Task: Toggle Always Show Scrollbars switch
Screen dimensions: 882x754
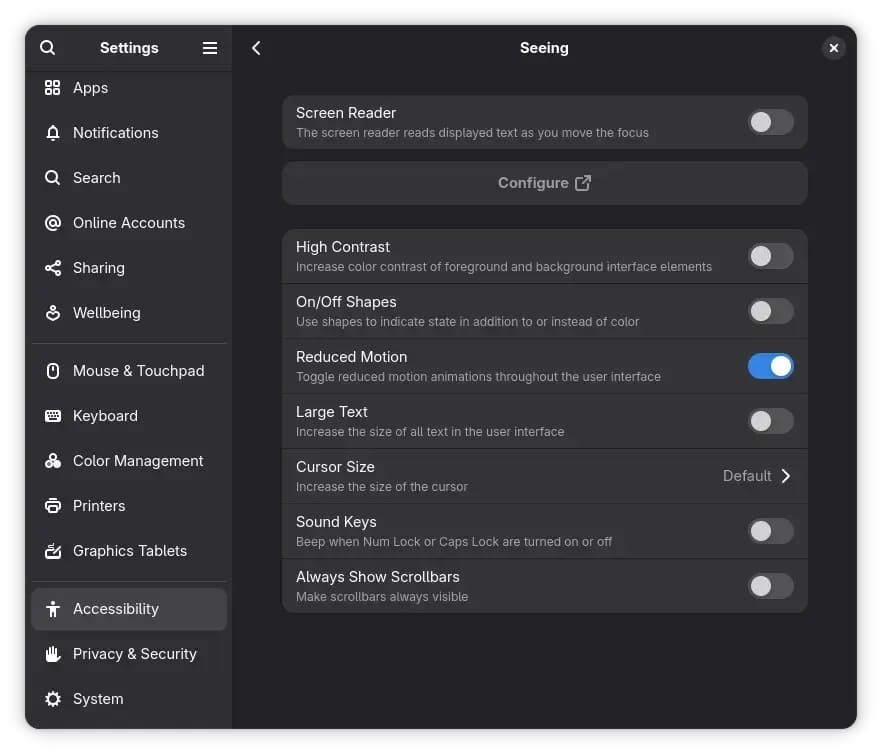Action: click(770, 586)
